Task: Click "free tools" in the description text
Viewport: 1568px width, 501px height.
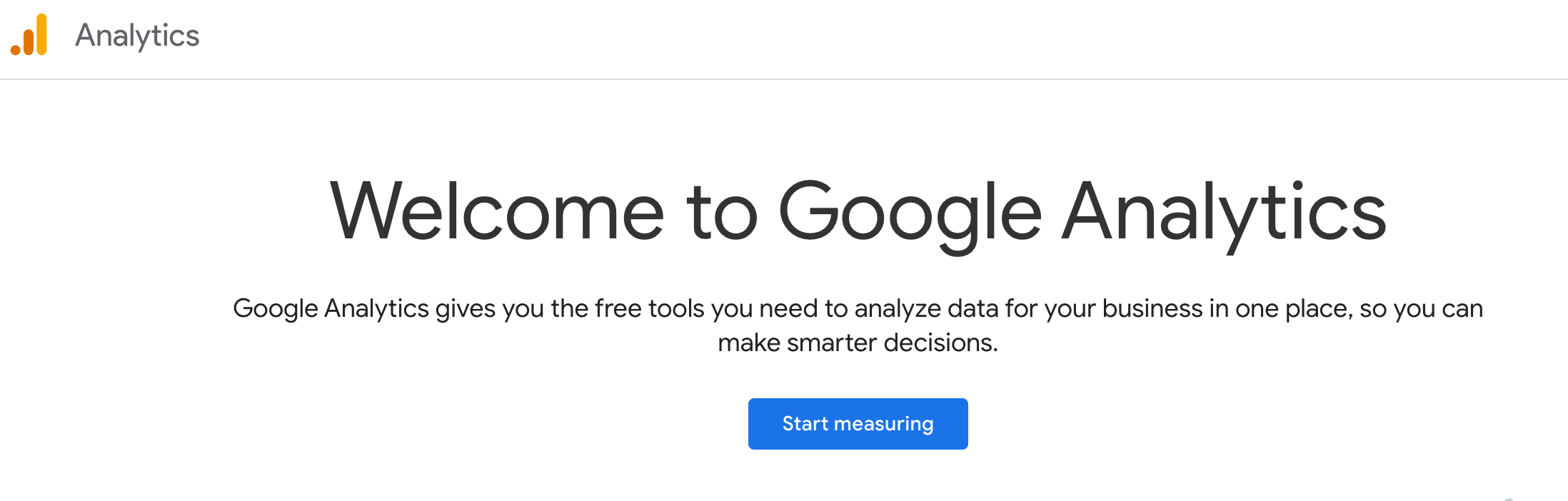Action: (650, 309)
